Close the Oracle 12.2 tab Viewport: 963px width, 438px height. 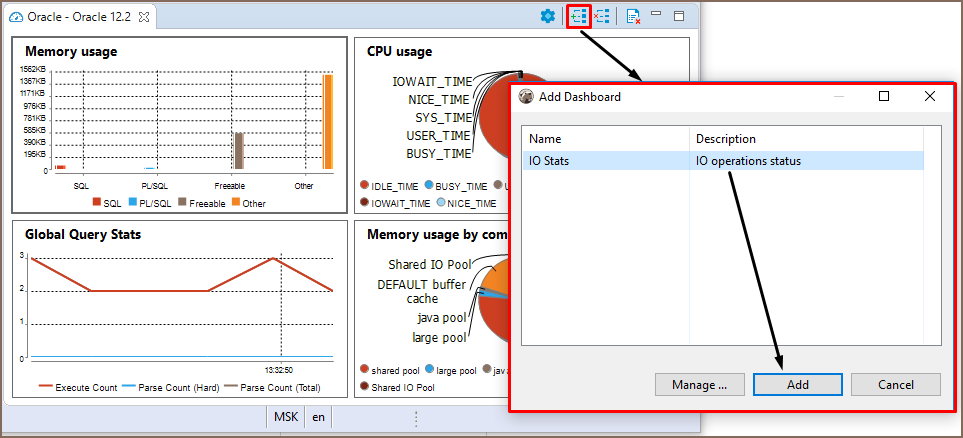coord(144,18)
